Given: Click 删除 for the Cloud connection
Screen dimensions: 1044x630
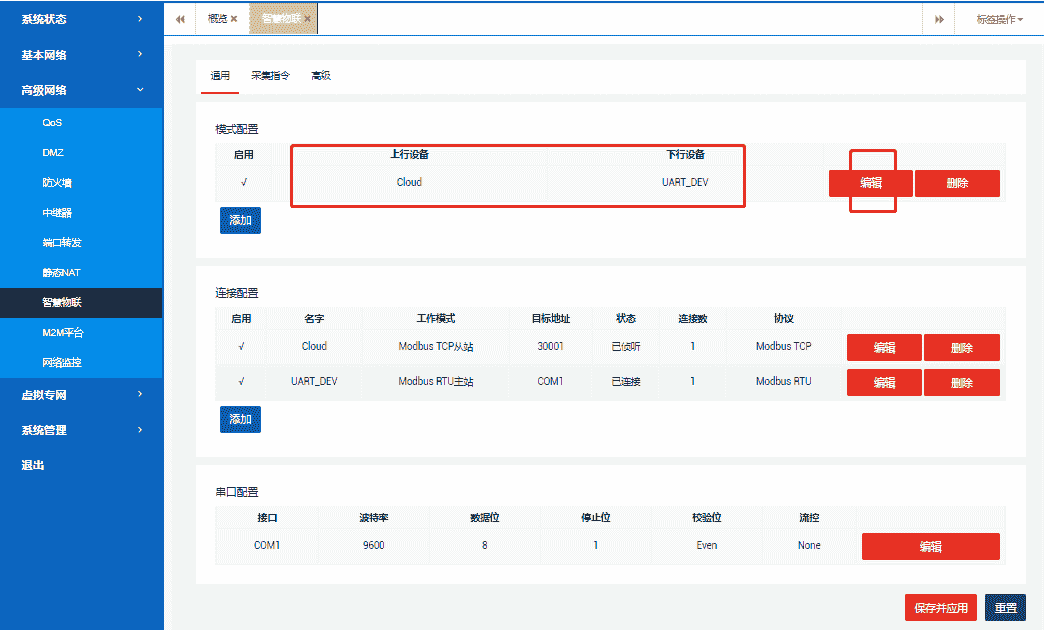Looking at the screenshot, I should coord(961,347).
